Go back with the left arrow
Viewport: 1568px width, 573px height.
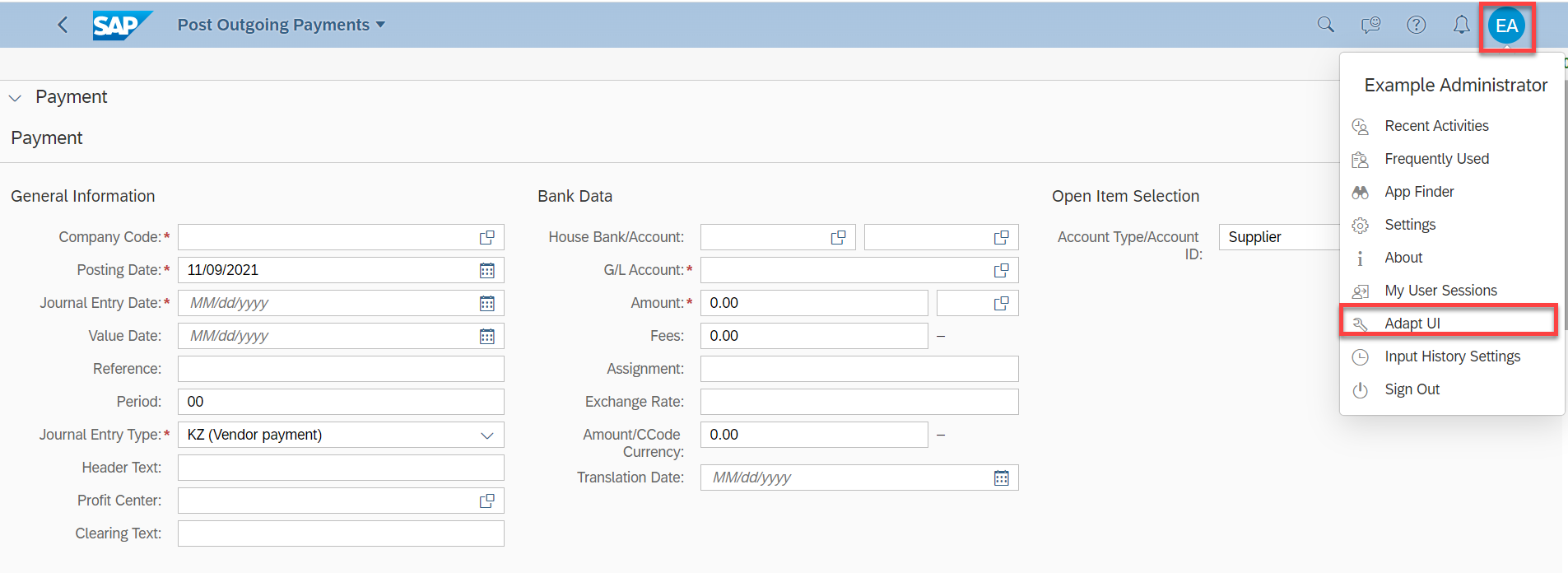coord(63,25)
